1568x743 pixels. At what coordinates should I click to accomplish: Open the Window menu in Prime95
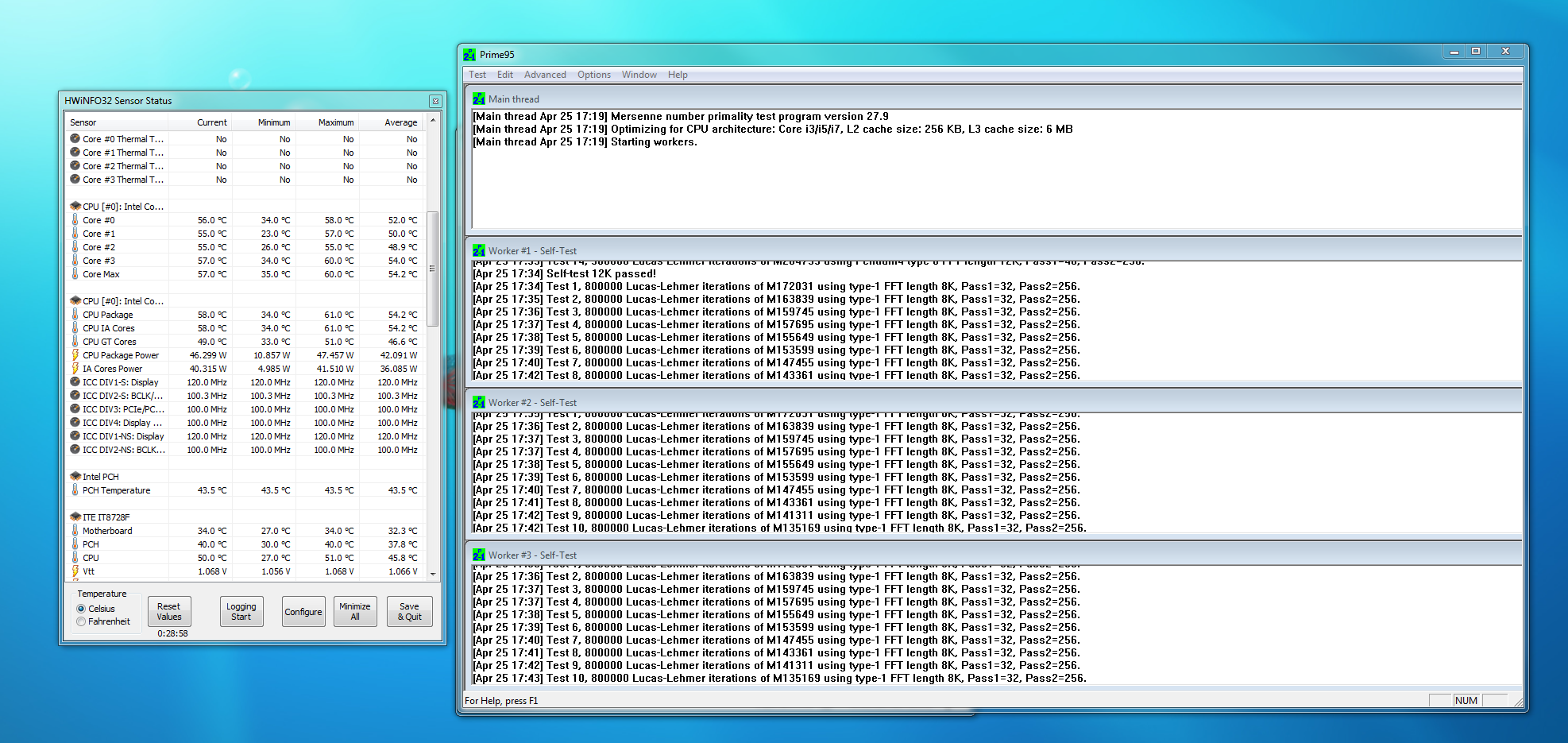[639, 75]
